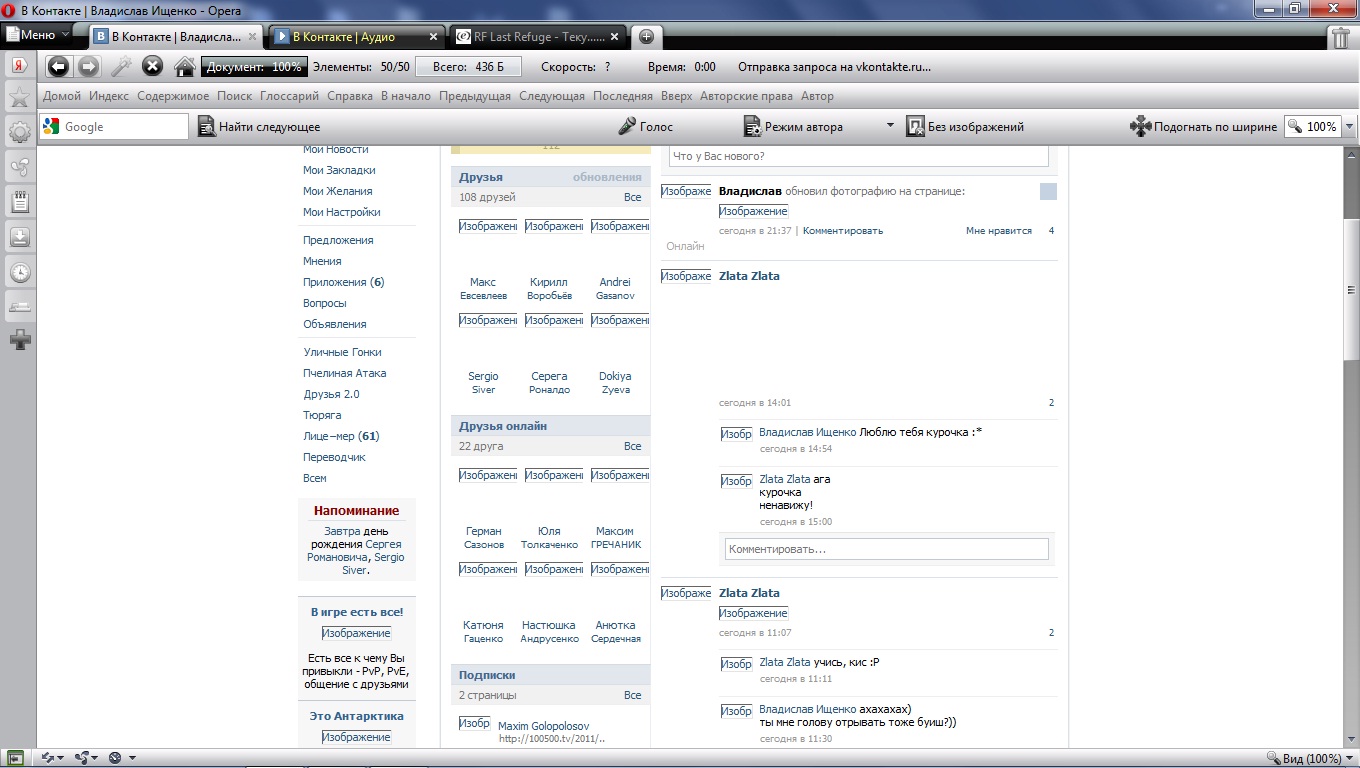Open the Opera Menu dropdown
This screenshot has height=768, width=1360.
(38, 35)
